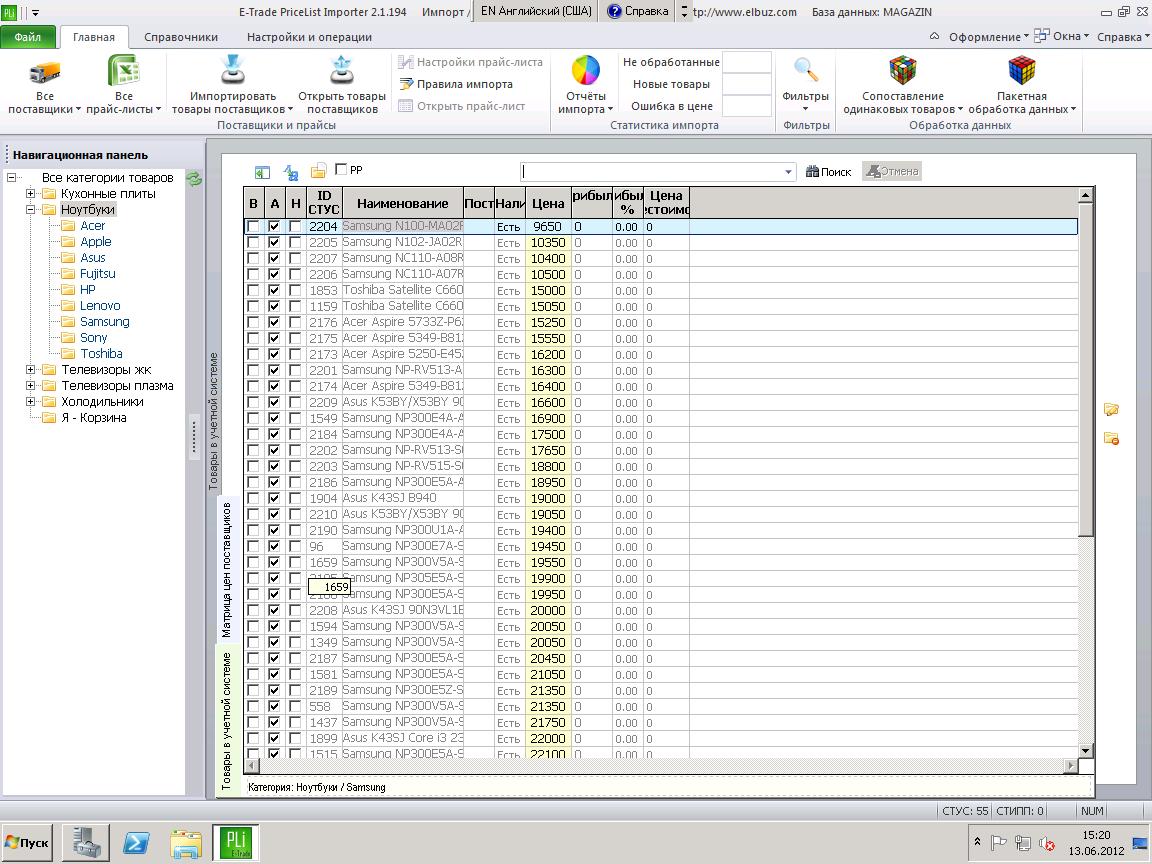The width and height of the screenshot is (1152, 864).
Task: Switch to Матрица цен поставщиков vertical tab
Action: pos(226,569)
